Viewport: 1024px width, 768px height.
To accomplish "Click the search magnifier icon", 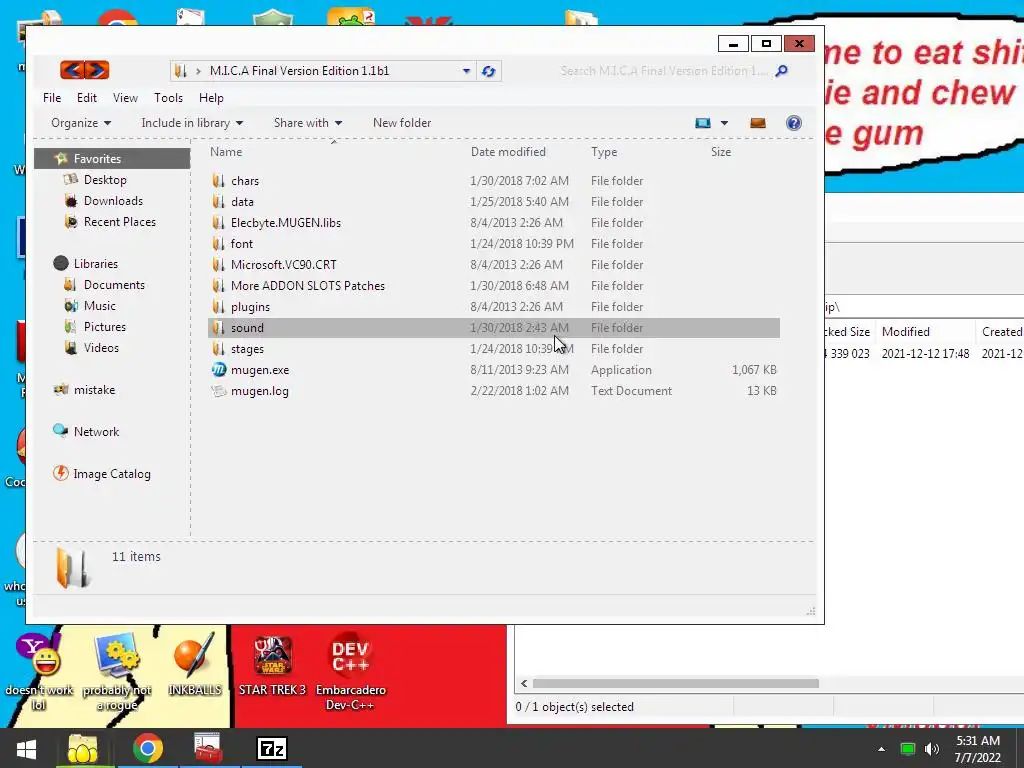I will coord(781,71).
